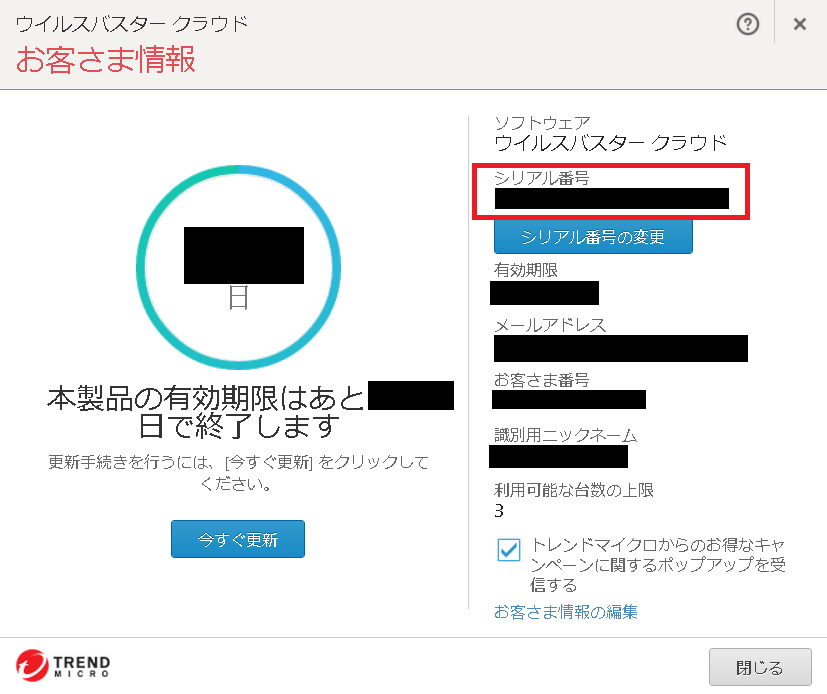Viewport: 827px width, 694px height.
Task: Click the お客さま番号 label
Action: click(x=542, y=380)
